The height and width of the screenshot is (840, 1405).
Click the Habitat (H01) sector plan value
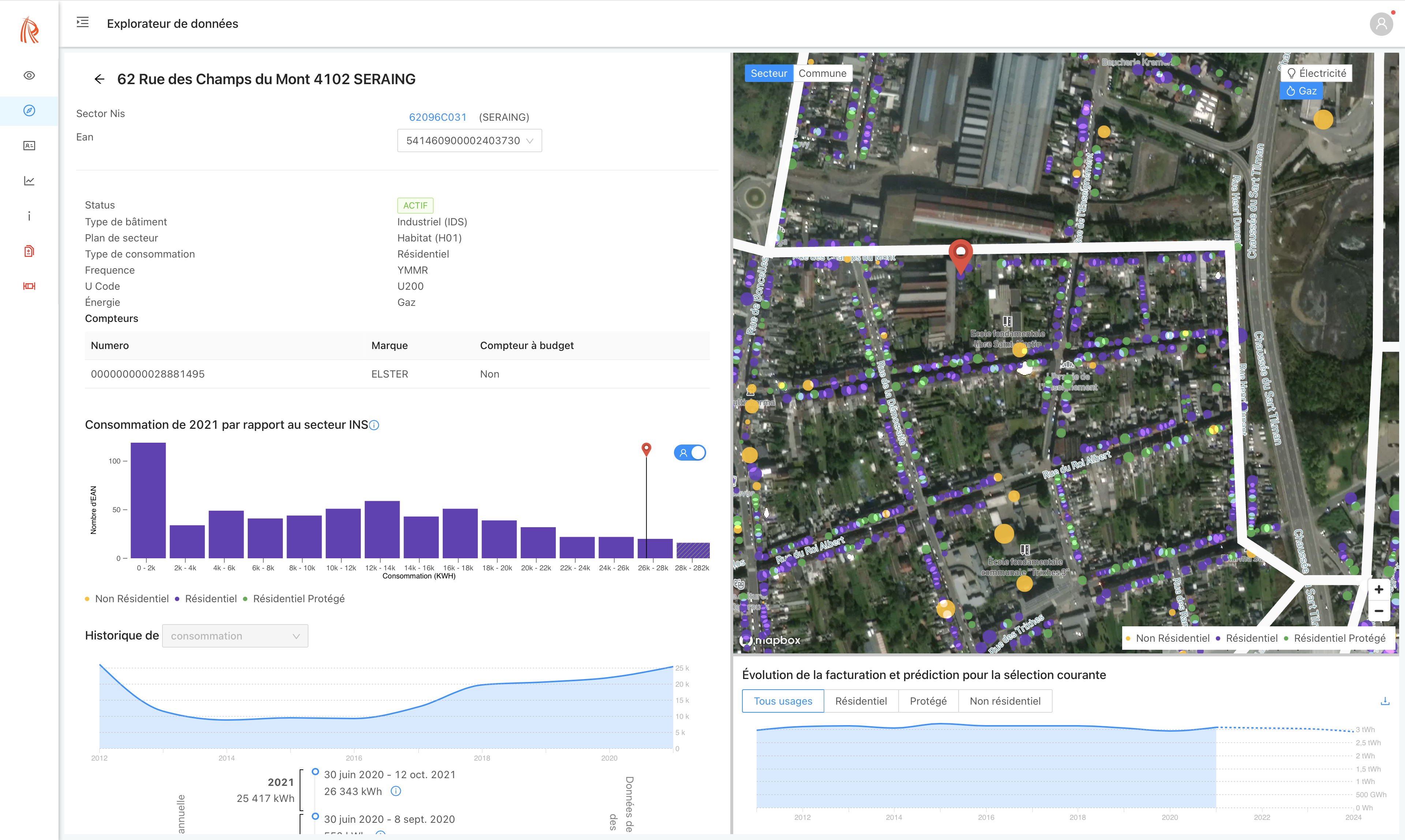tap(430, 238)
